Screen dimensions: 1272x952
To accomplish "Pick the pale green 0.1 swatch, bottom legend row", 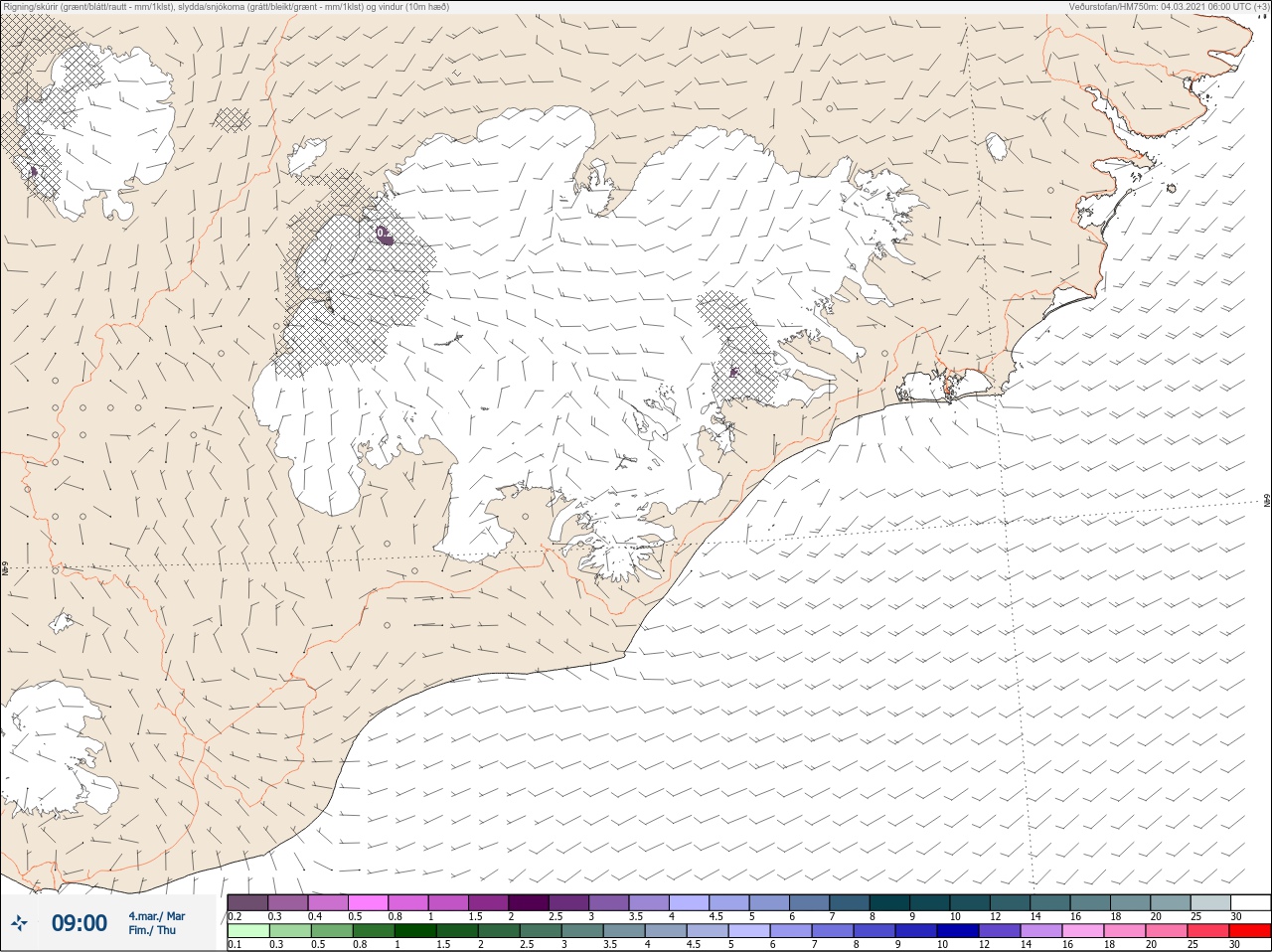I will [248, 931].
